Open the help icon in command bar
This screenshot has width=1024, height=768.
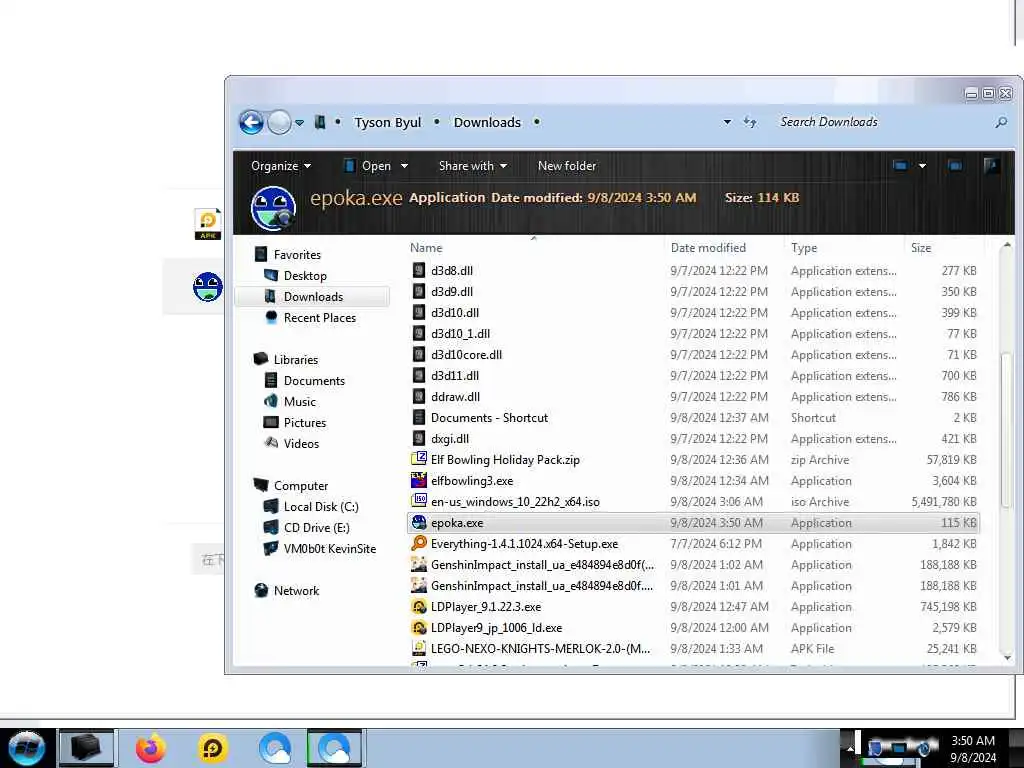(x=991, y=166)
